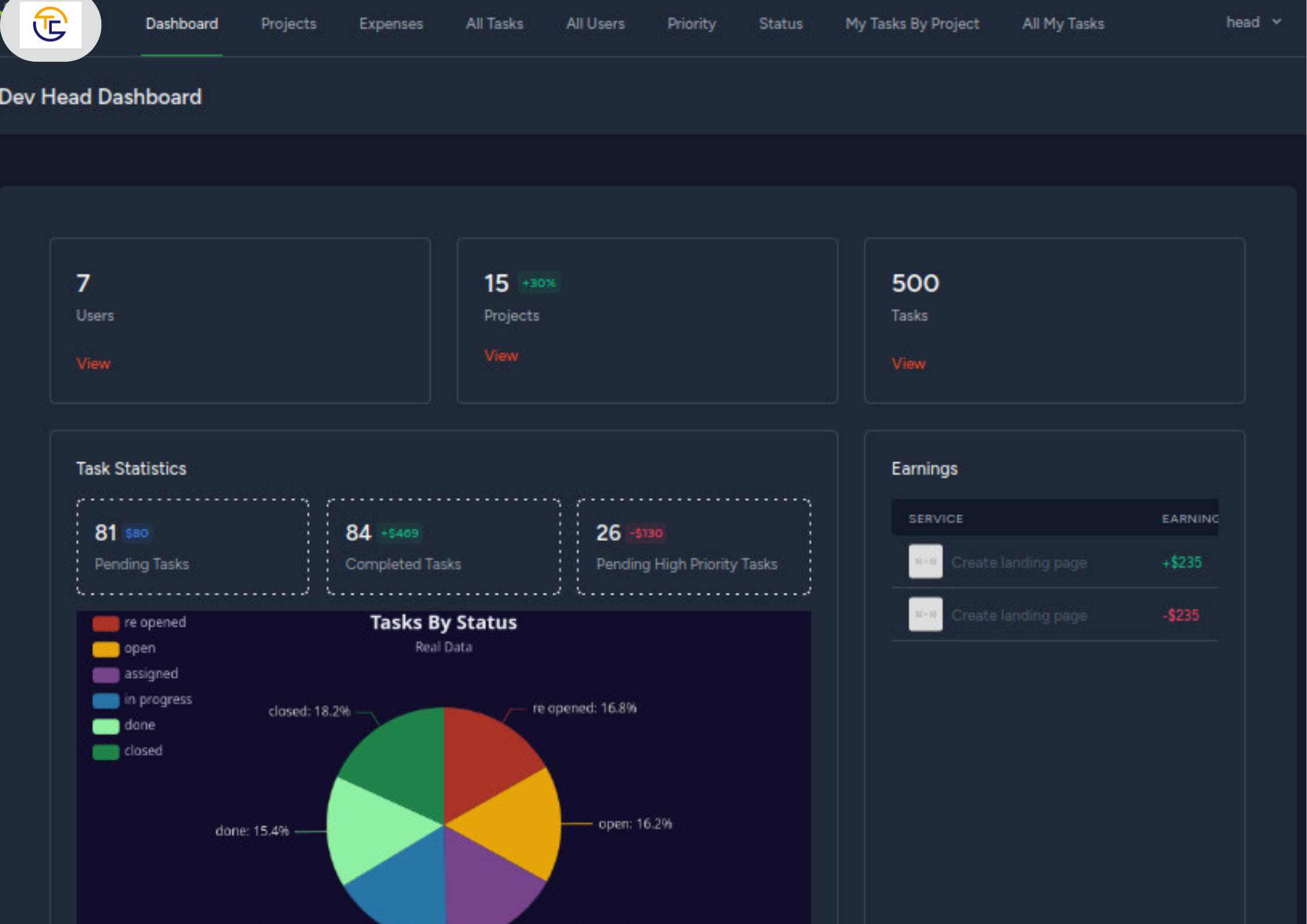
Task: Open the Status page
Action: [781, 24]
